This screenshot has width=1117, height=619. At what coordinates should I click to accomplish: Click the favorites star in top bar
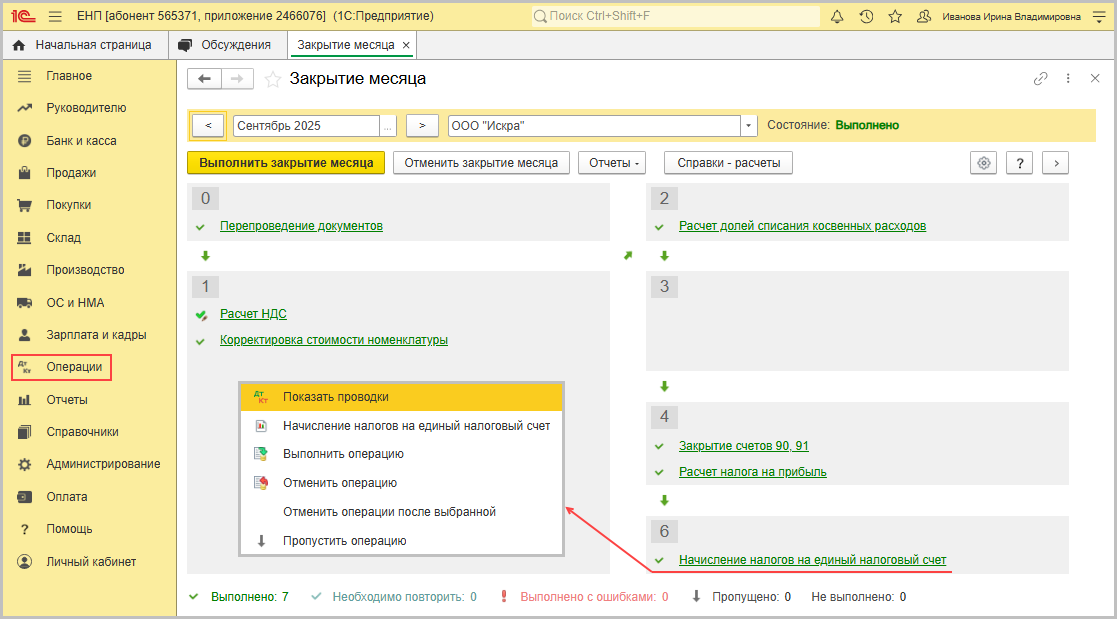(895, 17)
